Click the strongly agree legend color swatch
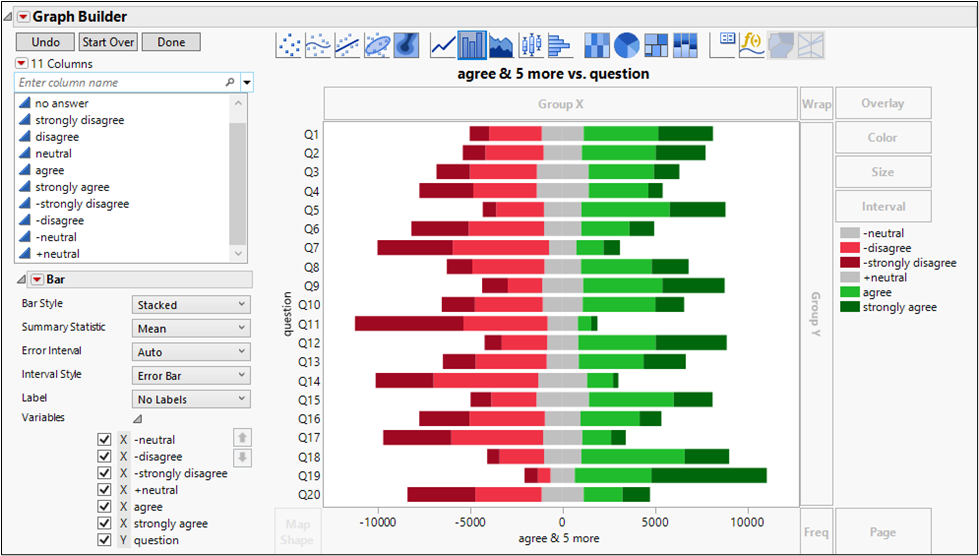979x556 pixels. pos(850,307)
